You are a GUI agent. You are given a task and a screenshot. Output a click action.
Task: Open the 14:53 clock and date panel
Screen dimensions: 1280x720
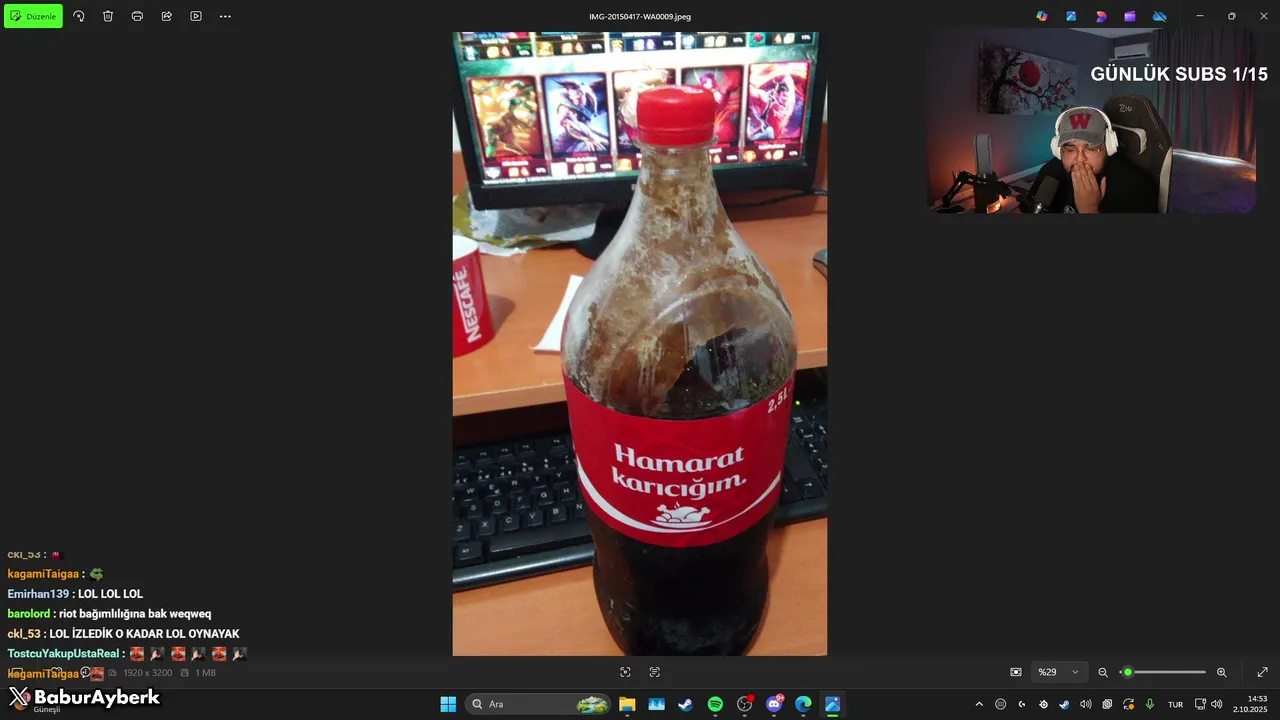tap(1250, 704)
